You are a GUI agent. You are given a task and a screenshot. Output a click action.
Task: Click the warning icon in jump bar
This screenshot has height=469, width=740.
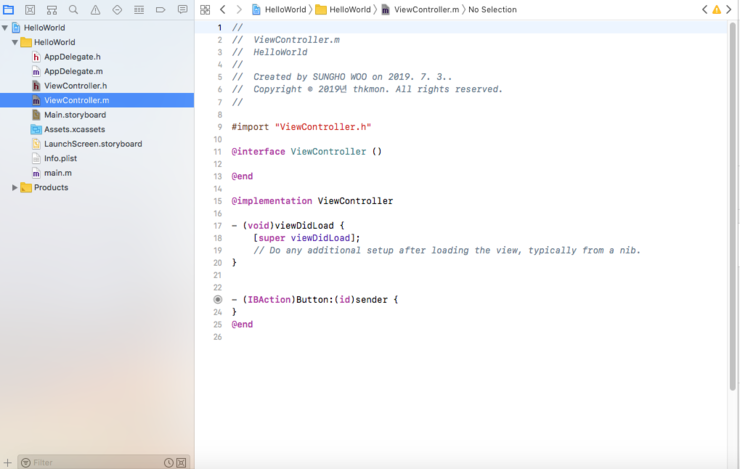[x=716, y=9]
